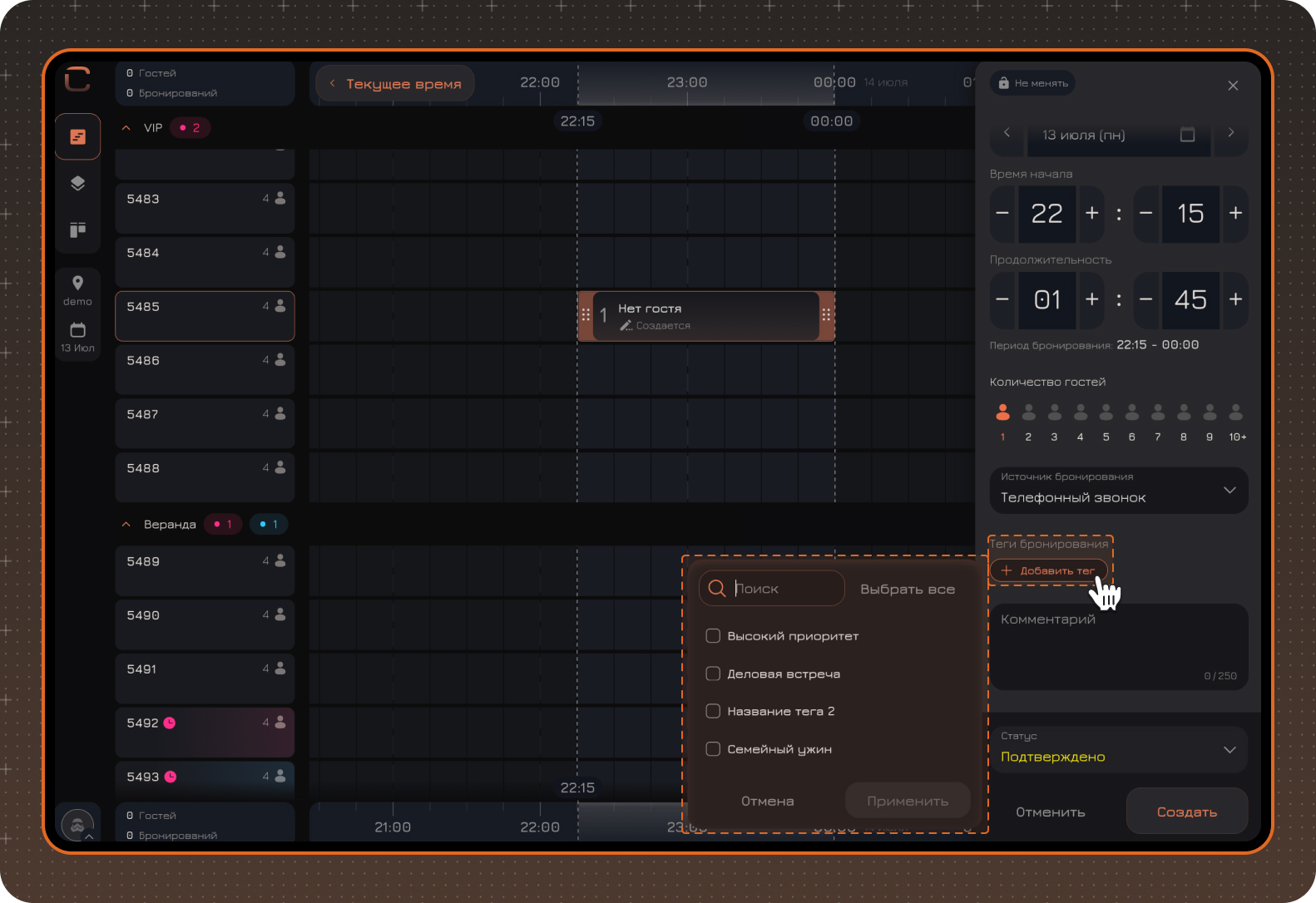The image size is (1316, 903).
Task: Click Применить in tag popup
Action: tap(908, 801)
